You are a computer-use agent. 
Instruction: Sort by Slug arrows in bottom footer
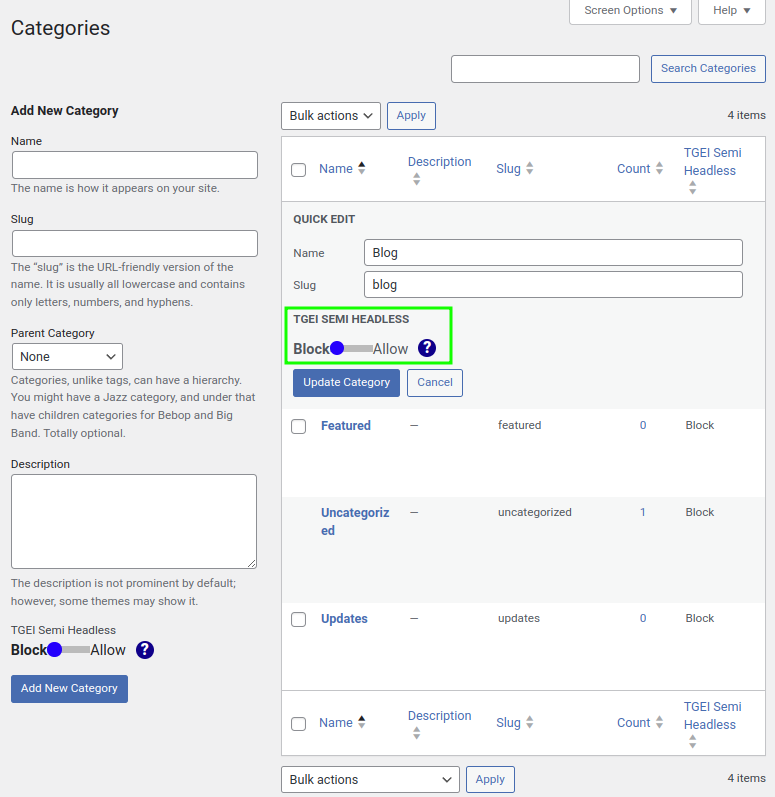530,722
